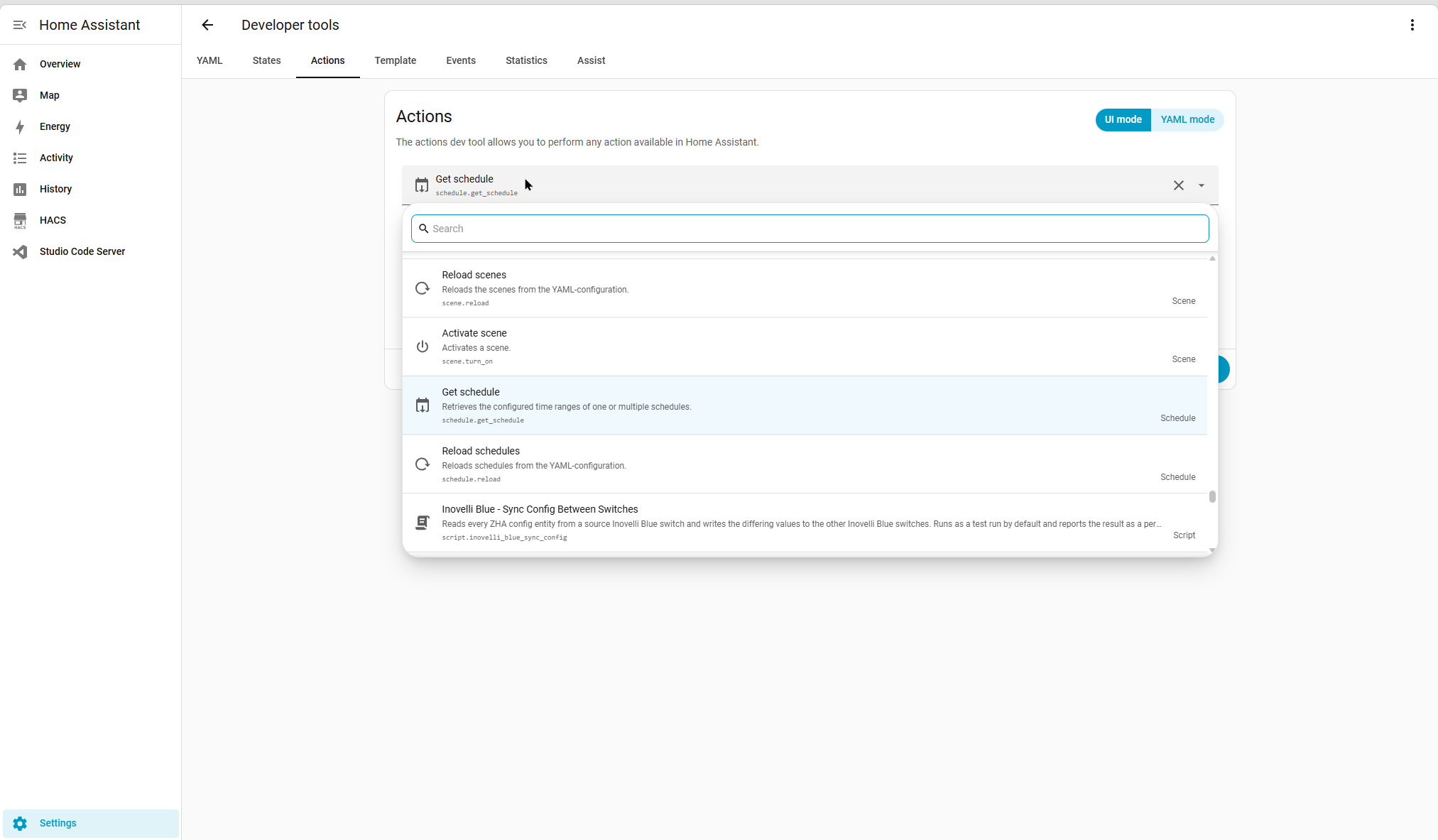The height and width of the screenshot is (840, 1438).
Task: Click the History chart icon
Action: [20, 189]
